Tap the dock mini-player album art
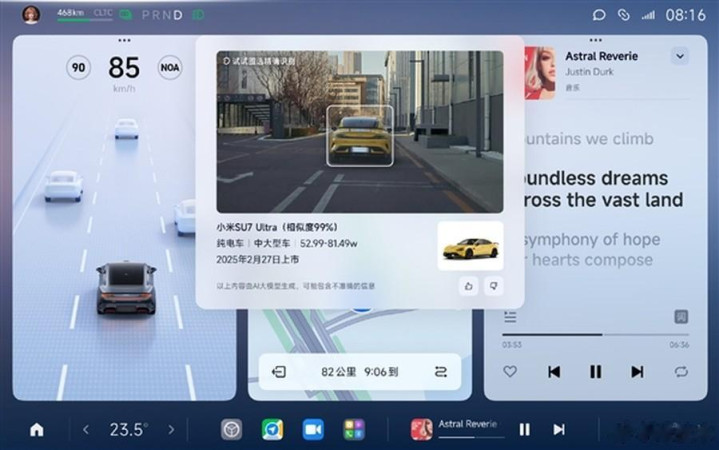The height and width of the screenshot is (450, 719). coord(421,430)
